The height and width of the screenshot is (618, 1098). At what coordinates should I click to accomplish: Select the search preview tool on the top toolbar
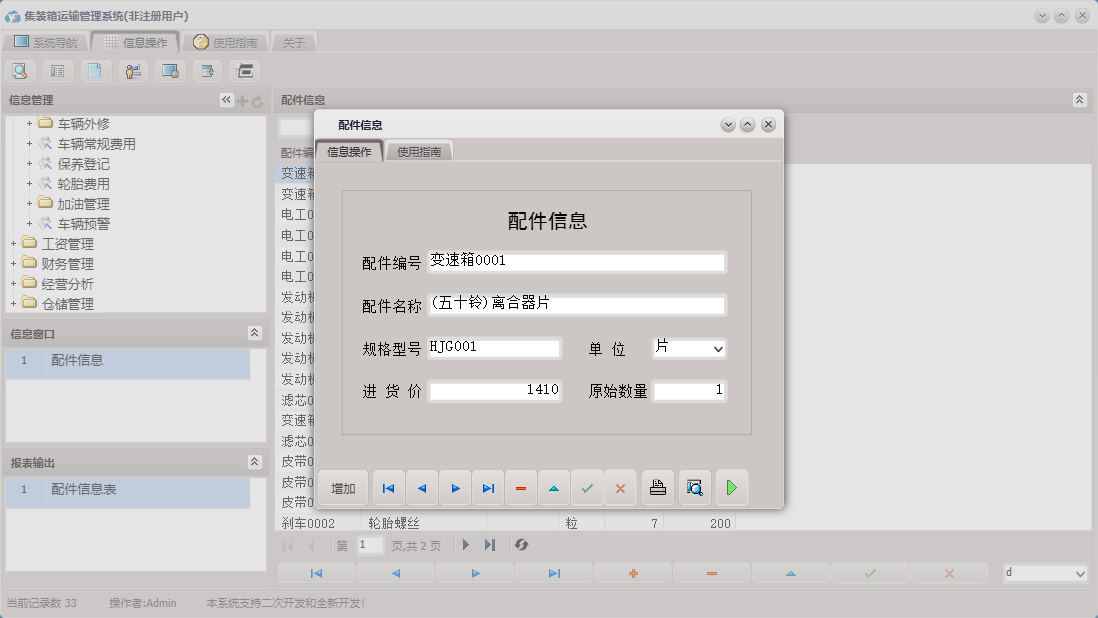(x=20, y=70)
